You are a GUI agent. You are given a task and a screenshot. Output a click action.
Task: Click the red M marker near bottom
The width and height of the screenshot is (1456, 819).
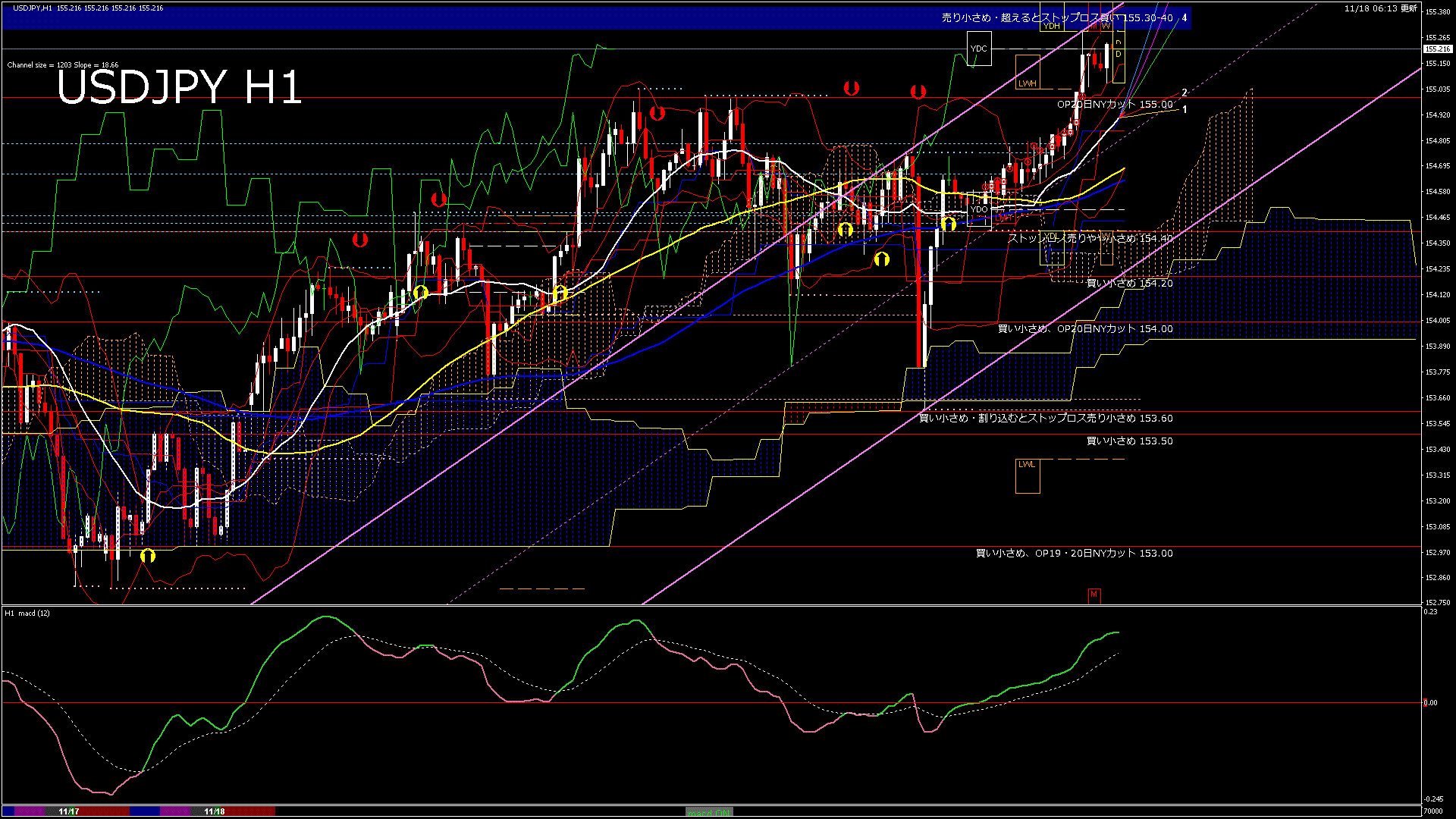coord(1094,595)
